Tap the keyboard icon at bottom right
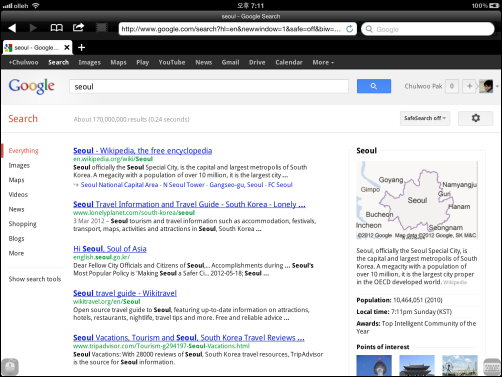Image resolution: width=502 pixels, height=377 pixels. click(491, 367)
